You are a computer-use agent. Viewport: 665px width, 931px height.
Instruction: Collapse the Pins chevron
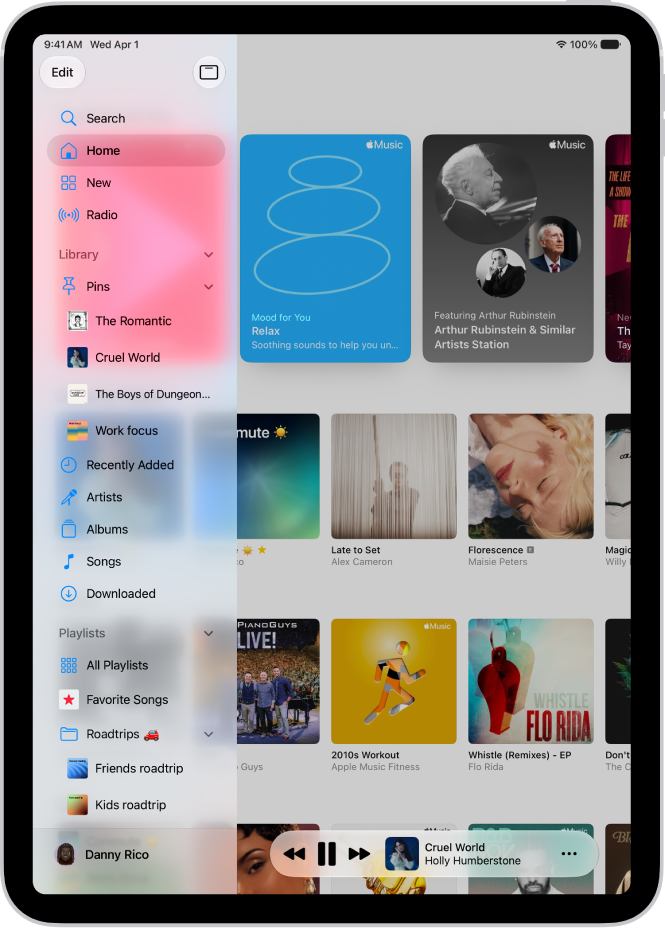coord(208,287)
